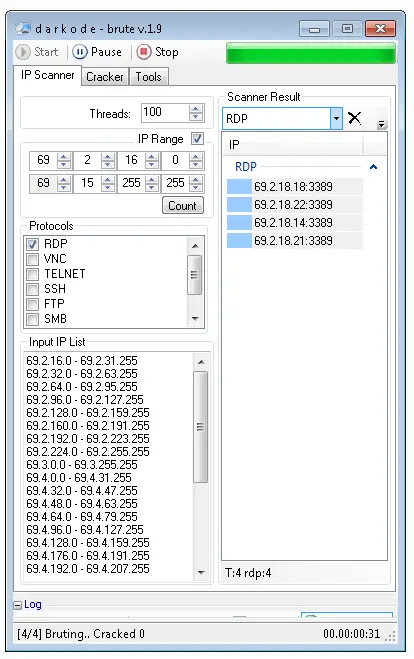This screenshot has width=414, height=659.
Task: Click the Protocols list scroll-down arrow
Action: coord(195,319)
